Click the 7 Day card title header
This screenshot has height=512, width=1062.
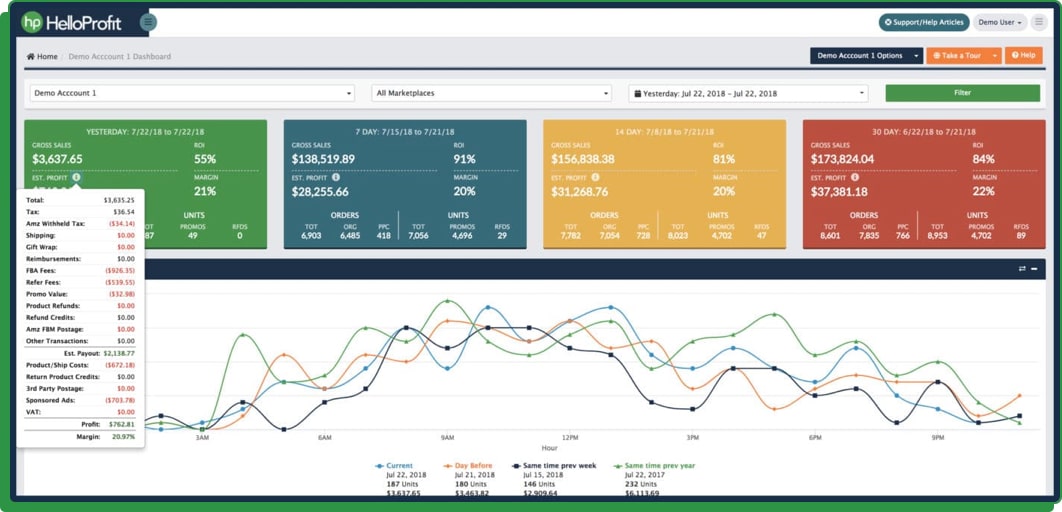coord(404,132)
